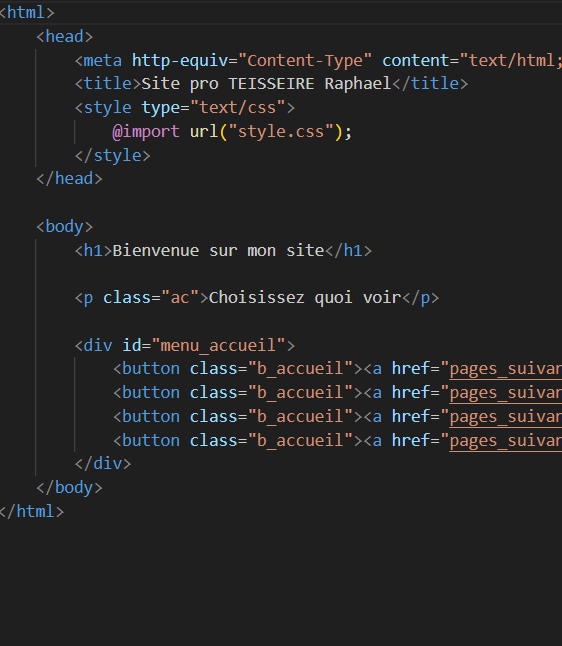The height and width of the screenshot is (646, 562).
Task: Place cursor in "Site pro TEISSEIRE Raphael" text
Action: [266, 84]
